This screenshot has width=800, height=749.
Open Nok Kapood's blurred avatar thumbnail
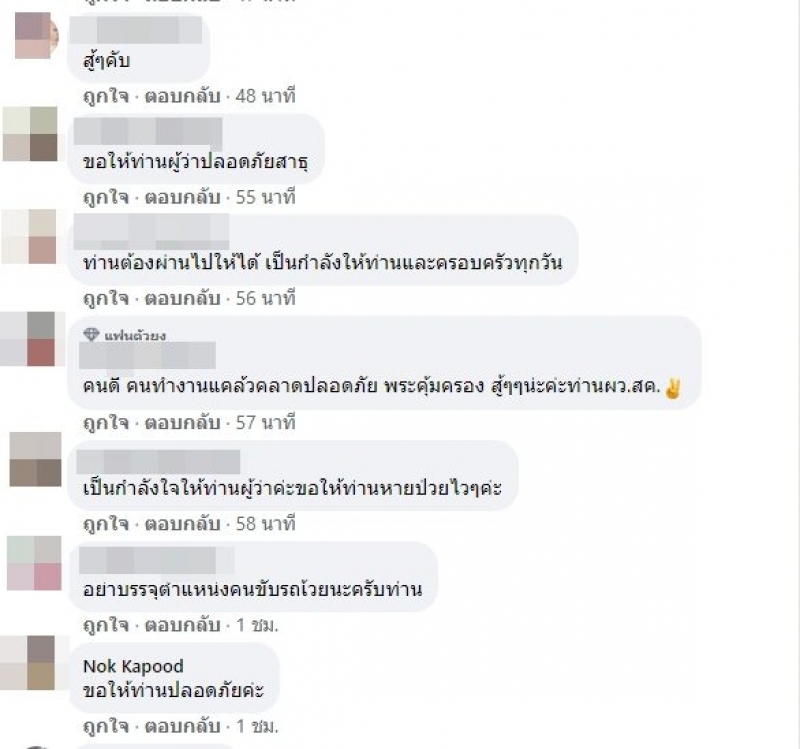[x=34, y=663]
